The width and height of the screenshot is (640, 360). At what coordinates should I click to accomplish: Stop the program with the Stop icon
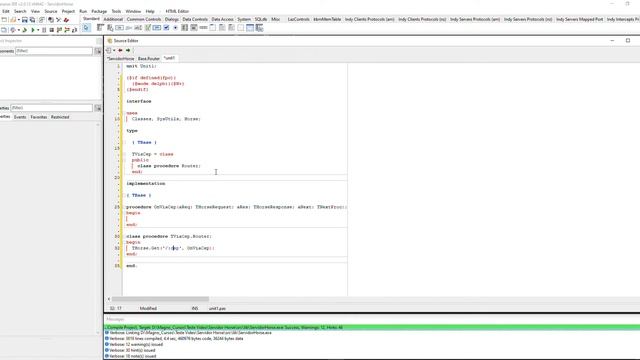coord(51,30)
